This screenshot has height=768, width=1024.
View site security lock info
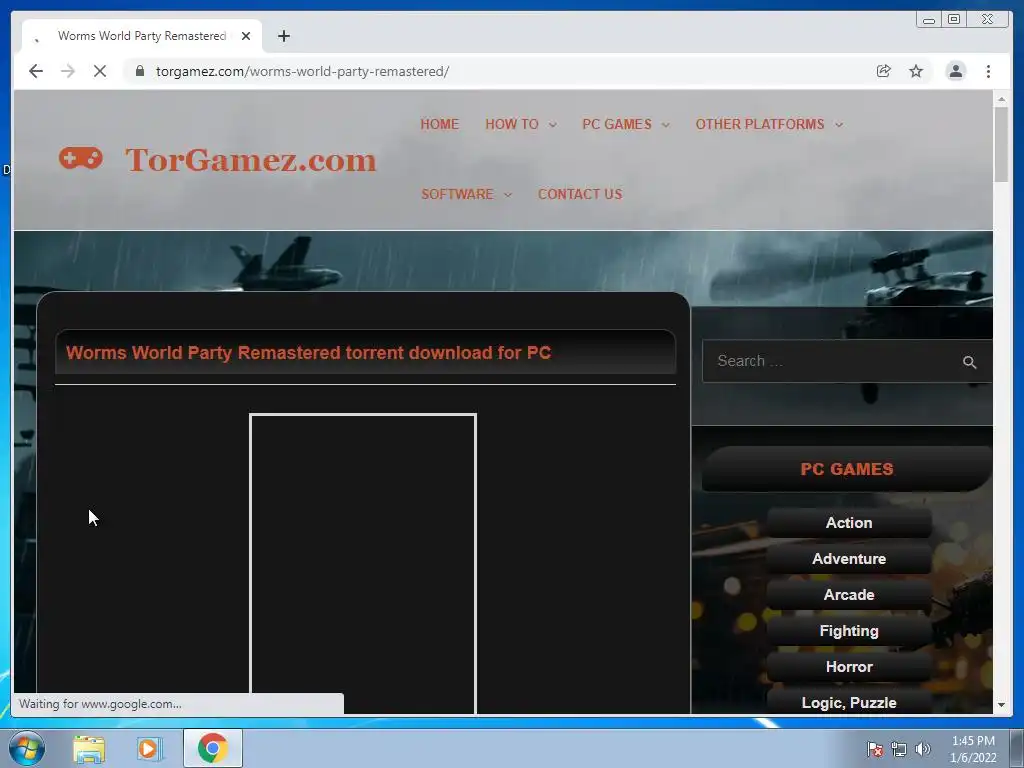[x=140, y=71]
